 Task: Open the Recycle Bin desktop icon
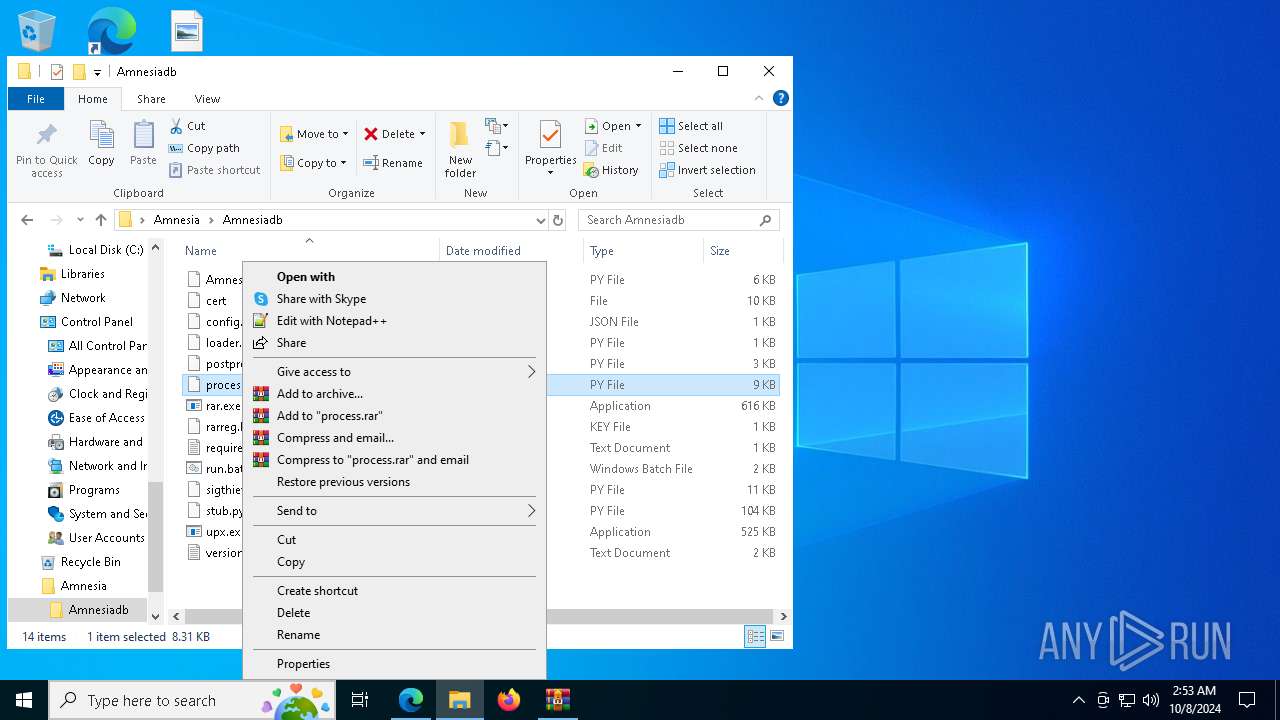point(37,31)
